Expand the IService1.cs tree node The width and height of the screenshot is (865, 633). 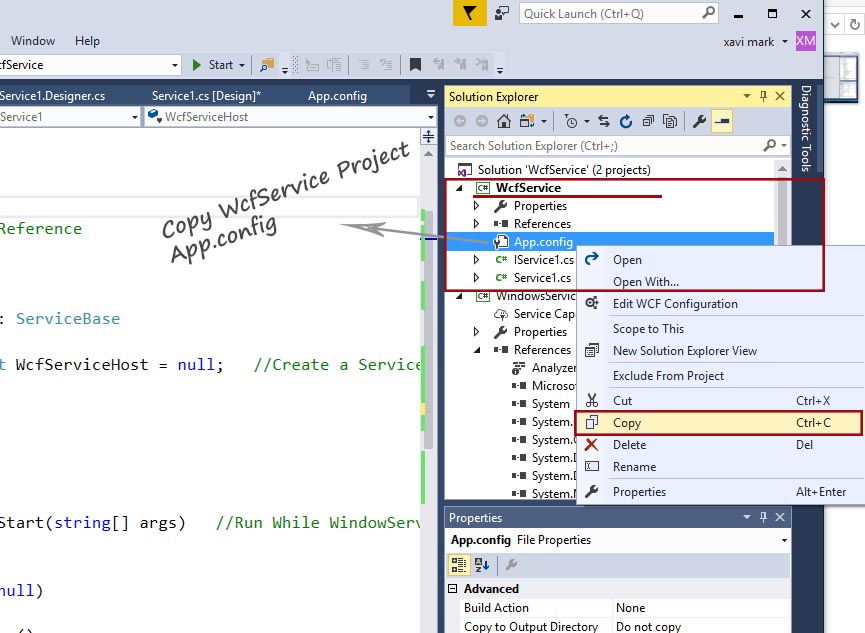[x=477, y=259]
